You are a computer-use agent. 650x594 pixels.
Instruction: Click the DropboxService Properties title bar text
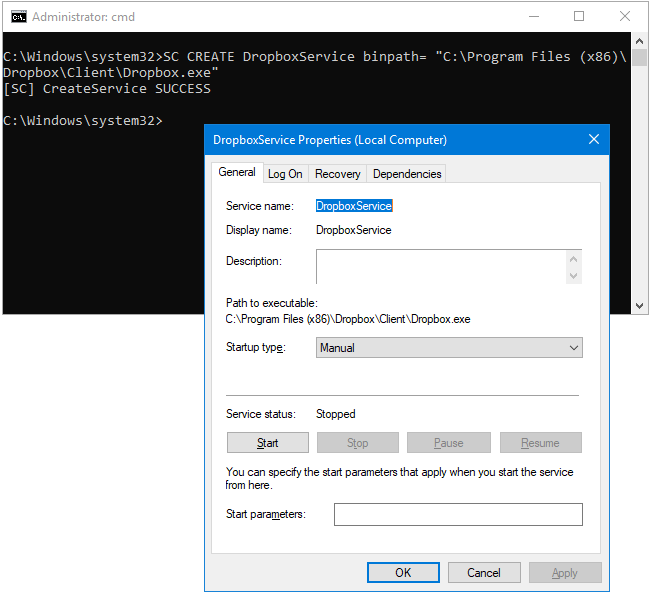pyautogui.click(x=330, y=140)
